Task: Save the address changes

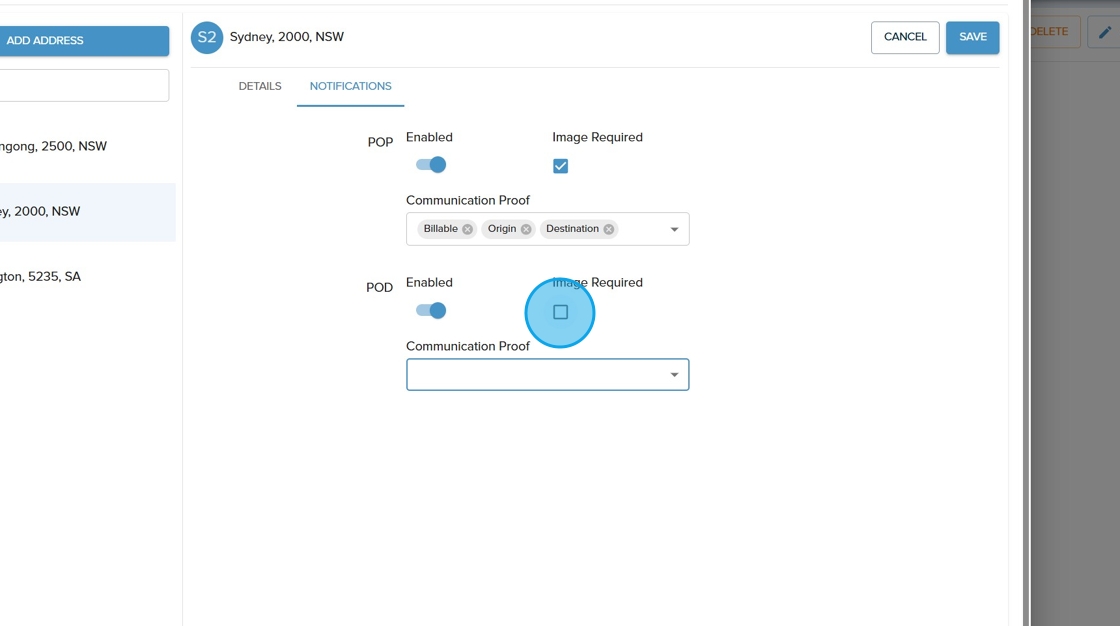Action: [x=972, y=37]
